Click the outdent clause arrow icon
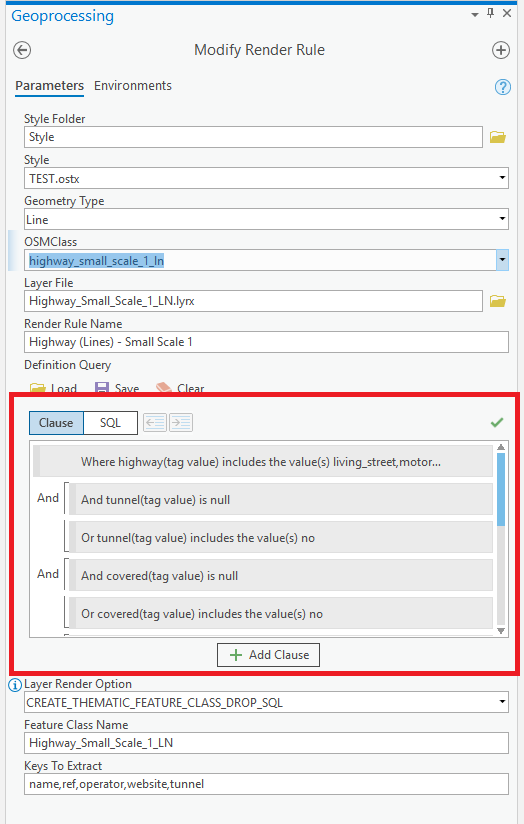 [x=155, y=423]
